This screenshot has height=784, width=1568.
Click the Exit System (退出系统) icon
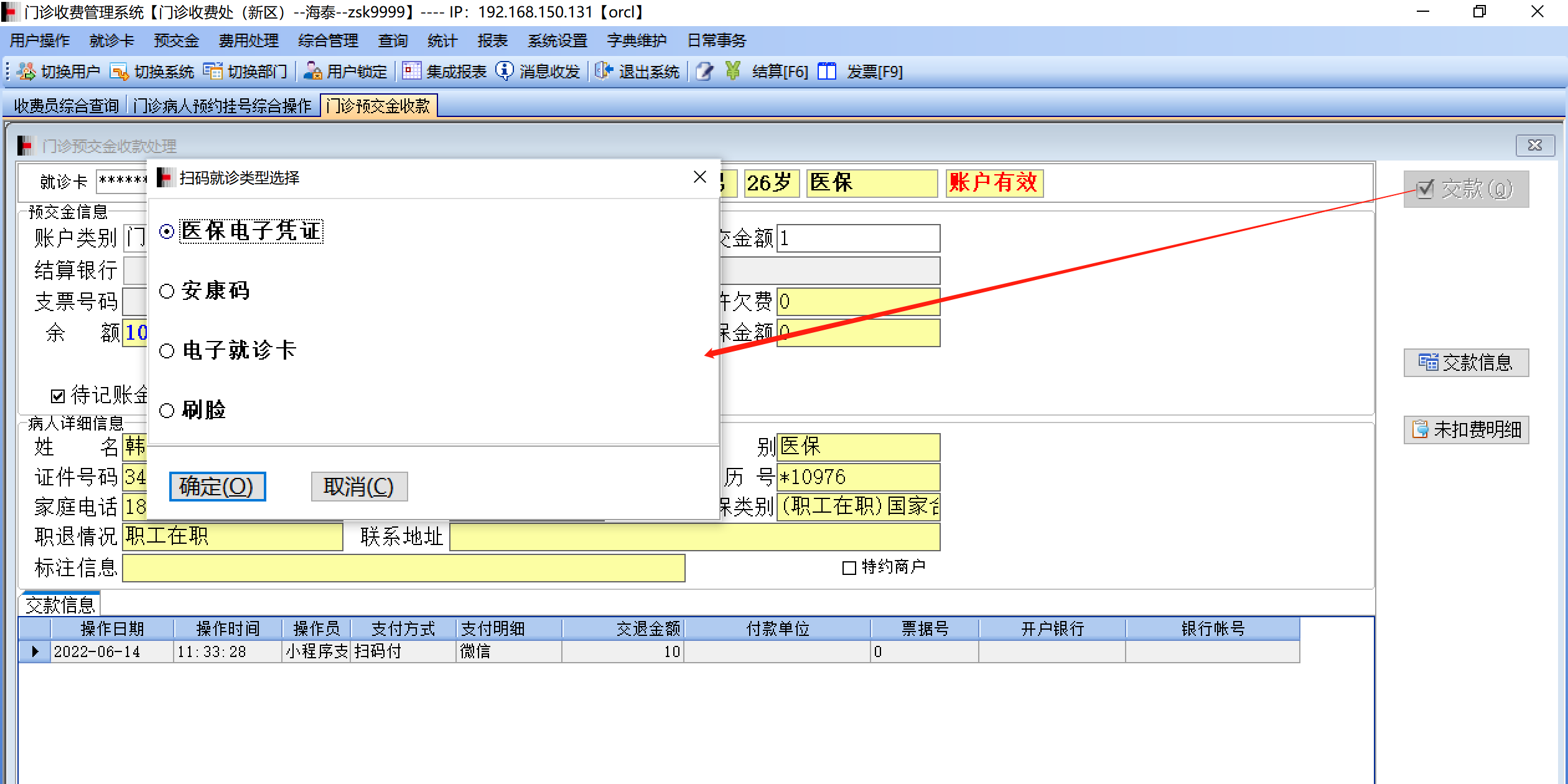pyautogui.click(x=604, y=72)
